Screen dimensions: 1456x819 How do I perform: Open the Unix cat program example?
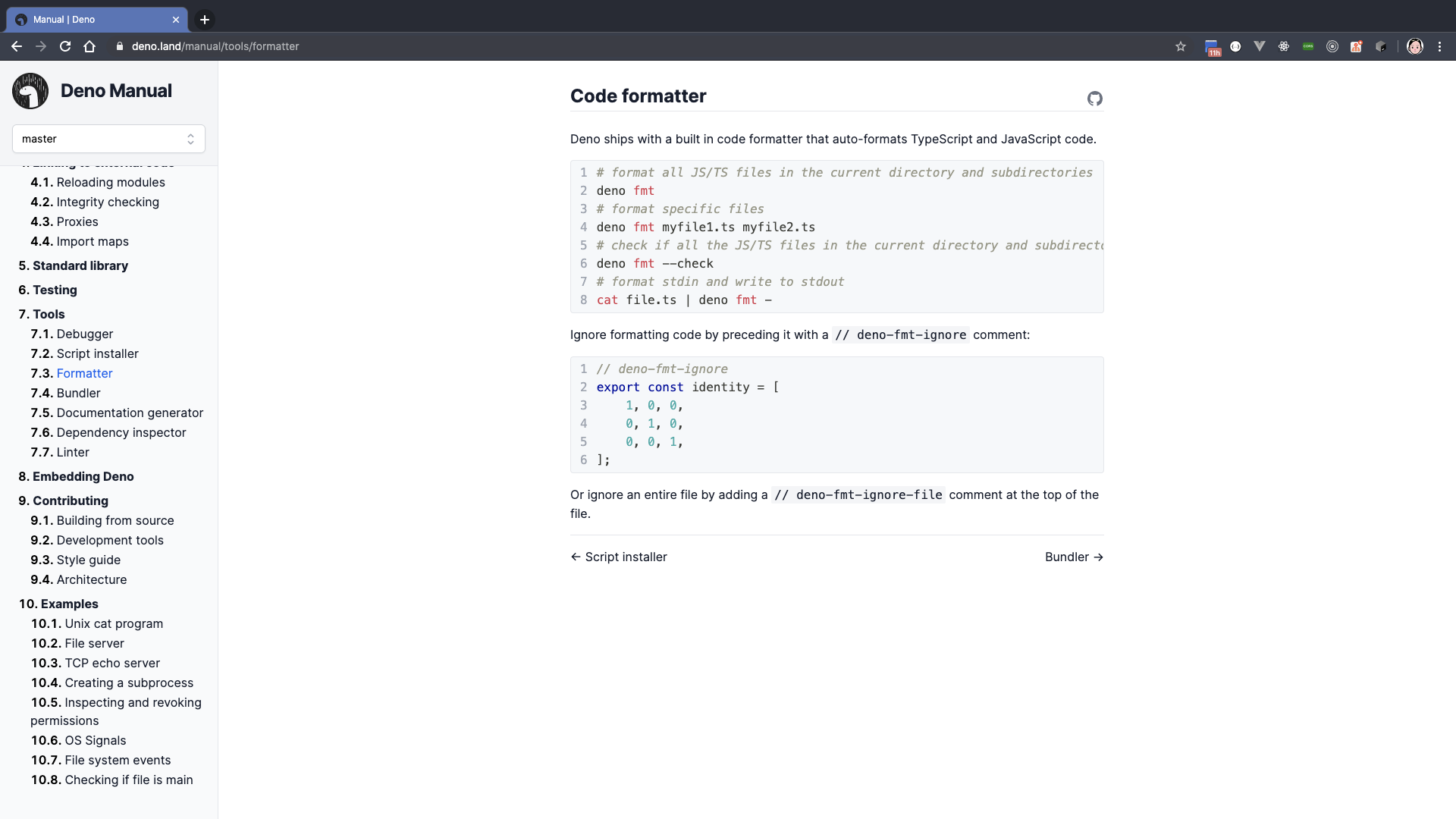point(113,623)
